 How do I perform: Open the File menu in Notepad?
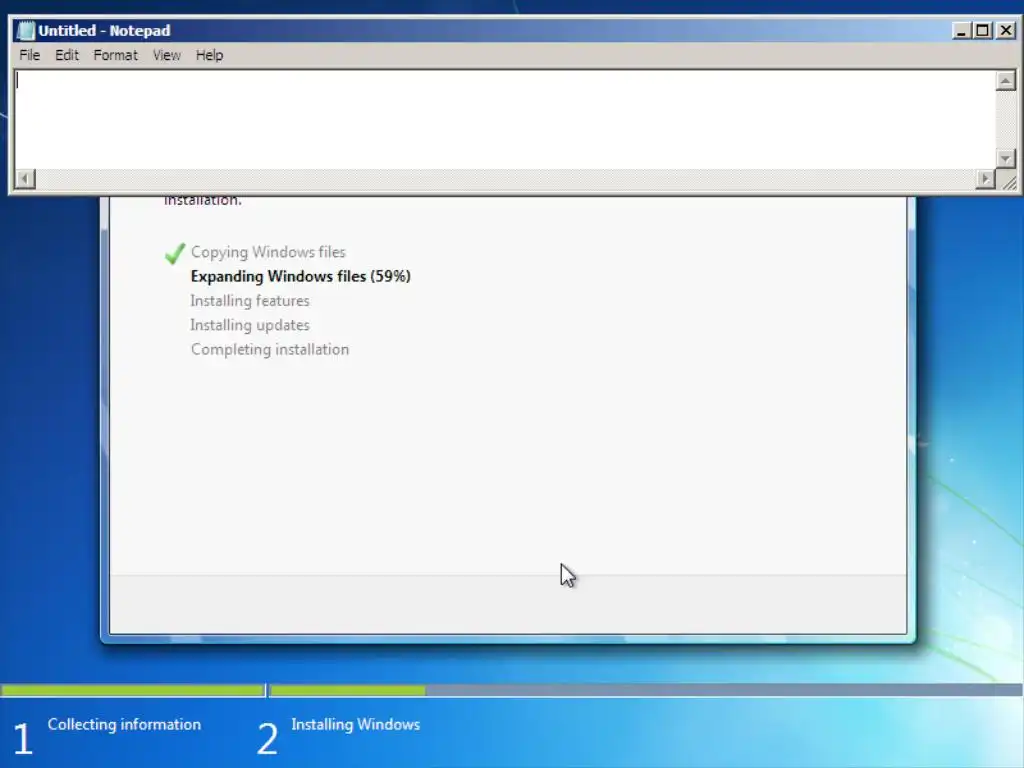point(29,56)
